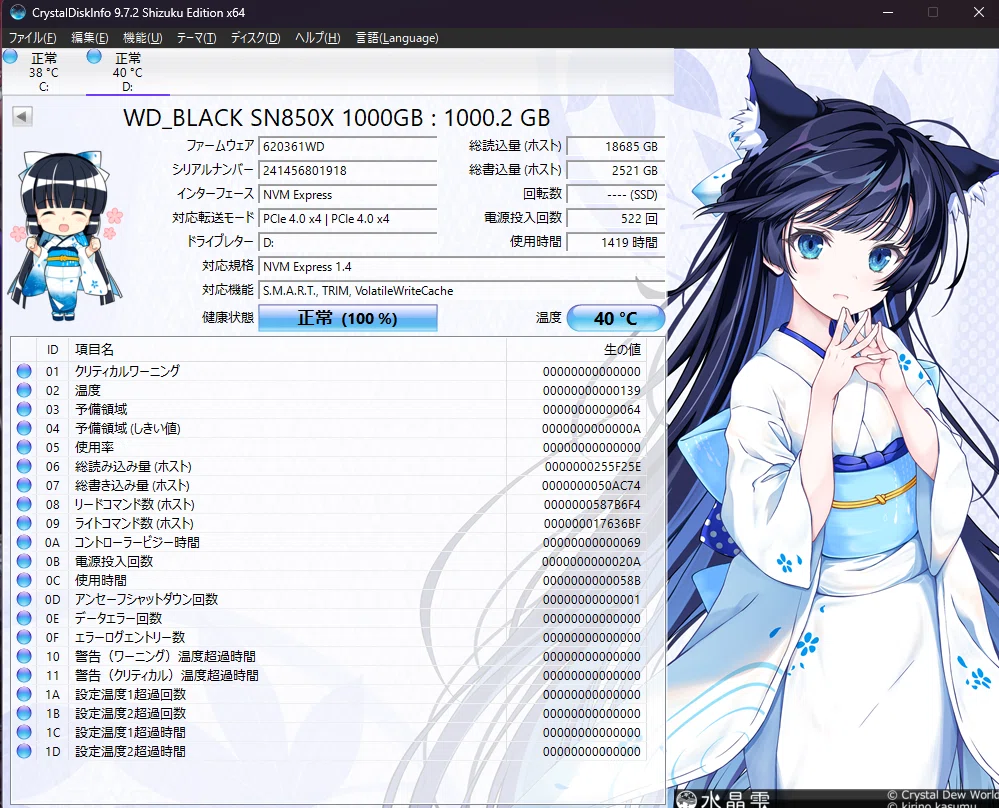Open the ディスク(D) menu
The image size is (999, 808).
[x=255, y=38]
